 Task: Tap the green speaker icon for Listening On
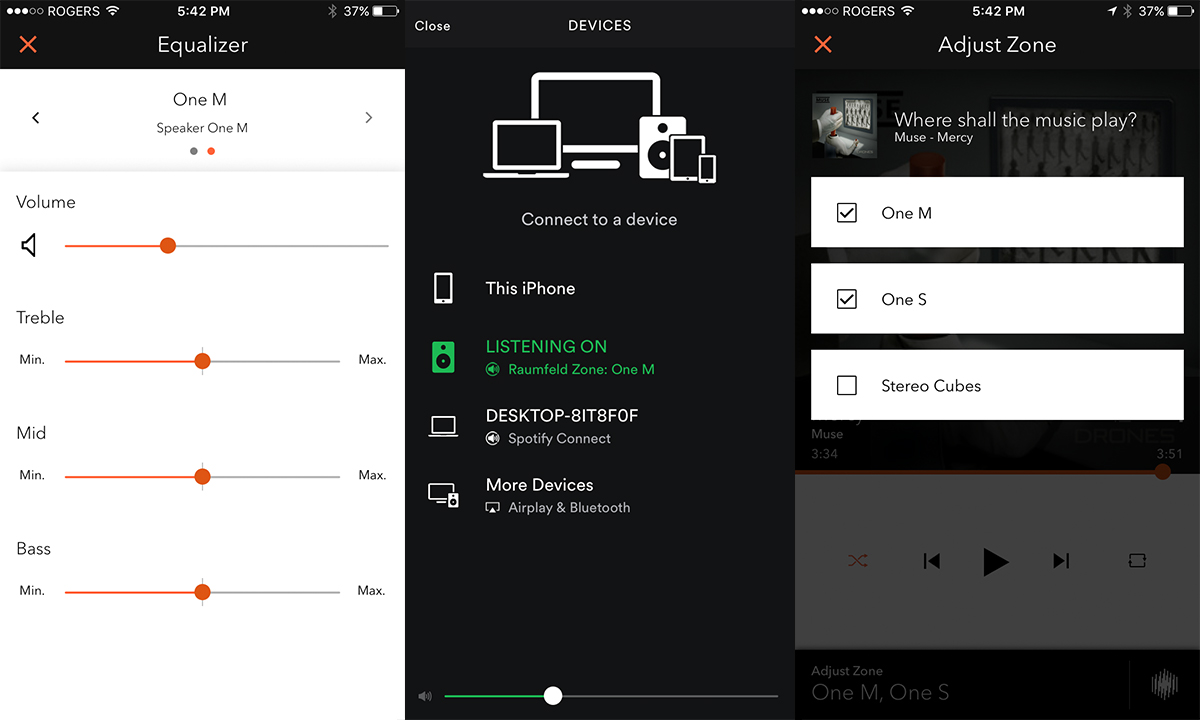[444, 357]
